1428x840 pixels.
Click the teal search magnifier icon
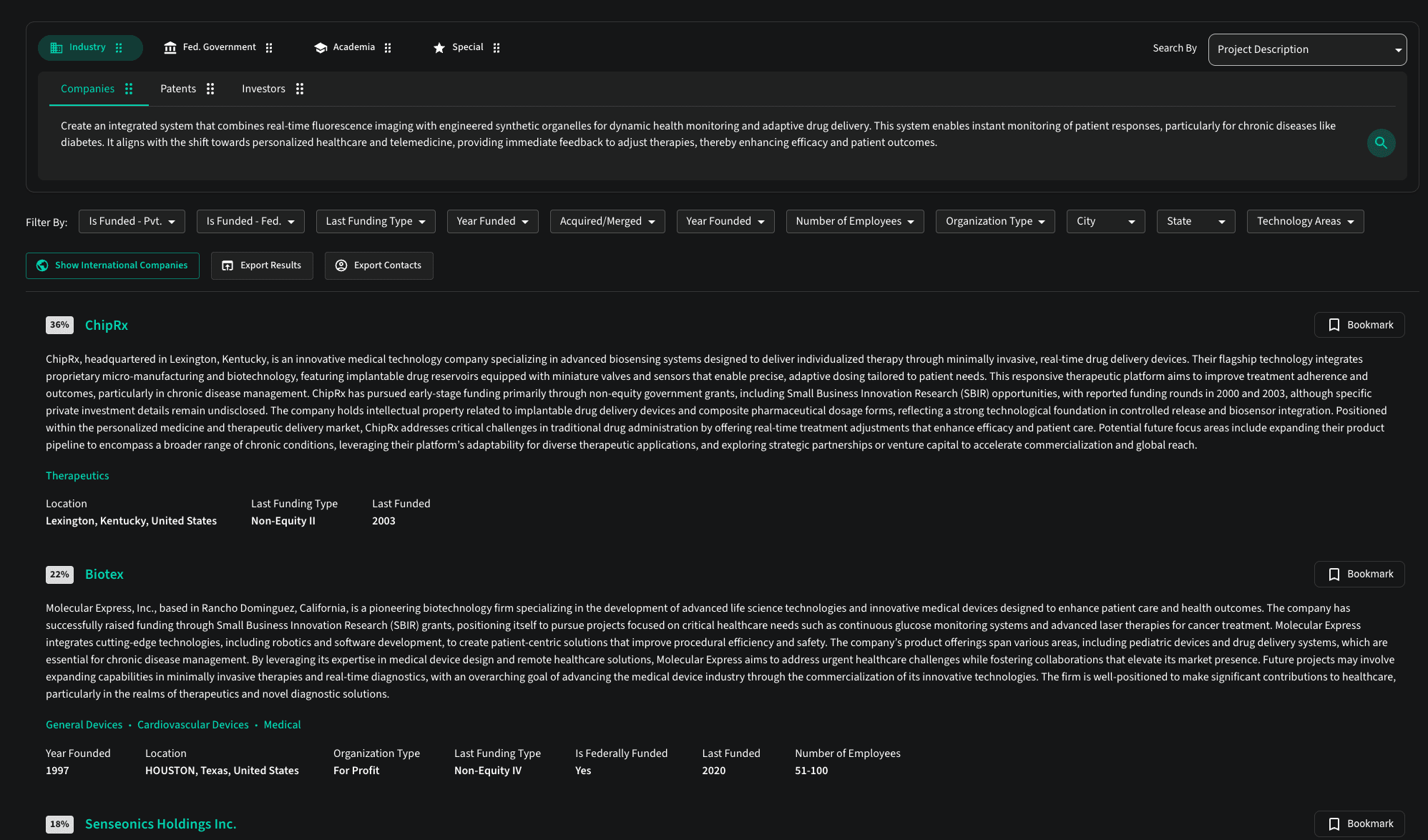tap(1381, 143)
